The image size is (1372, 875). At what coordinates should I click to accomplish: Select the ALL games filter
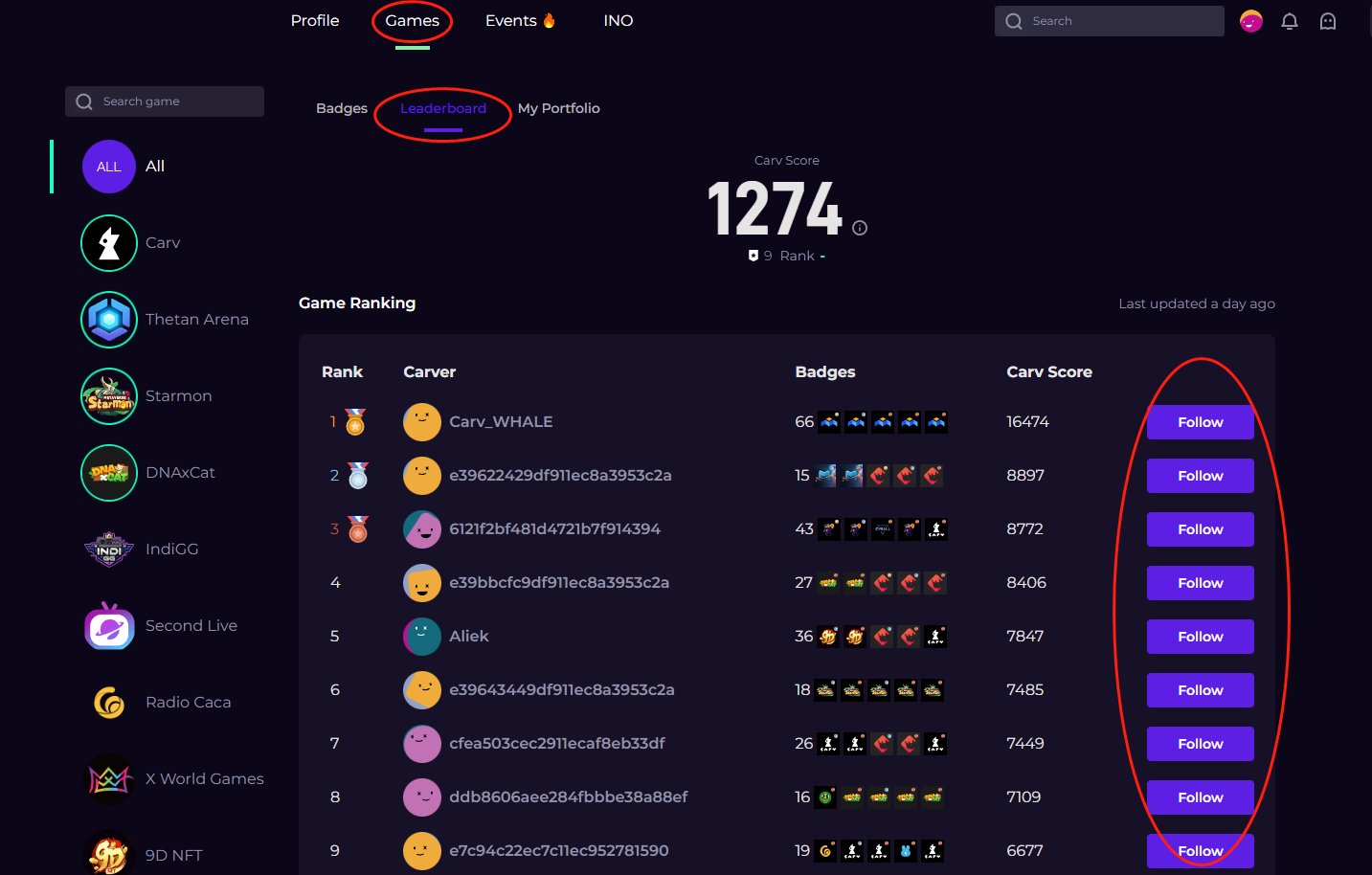tap(109, 167)
